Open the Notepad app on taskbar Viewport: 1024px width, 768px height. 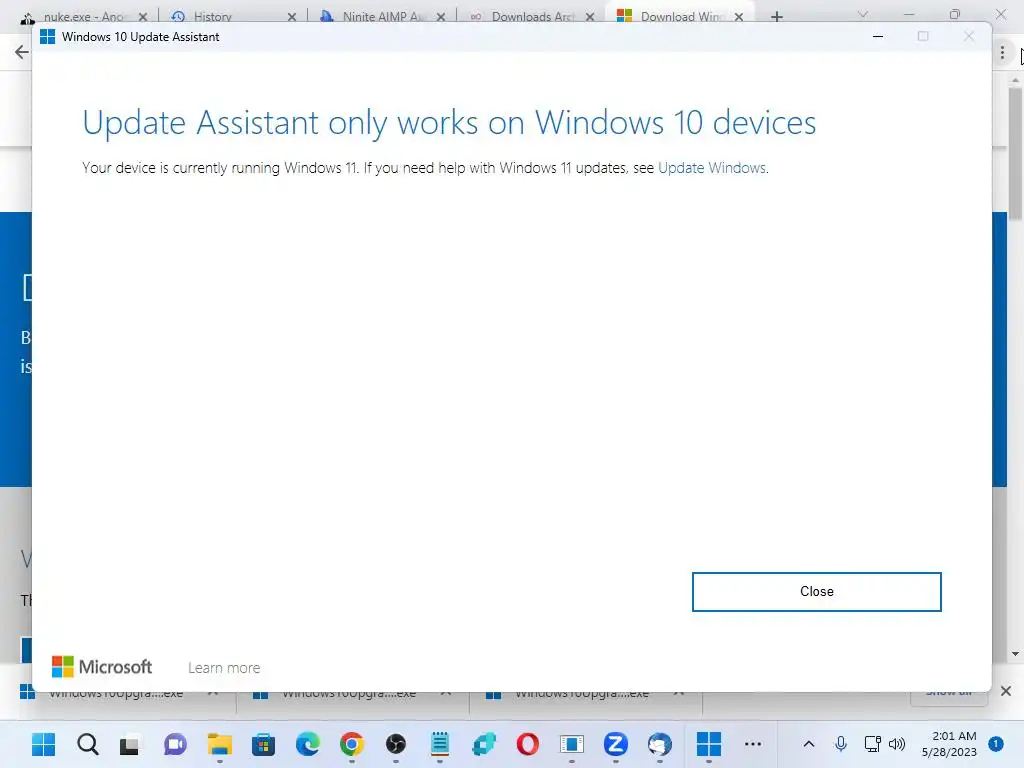(x=440, y=744)
